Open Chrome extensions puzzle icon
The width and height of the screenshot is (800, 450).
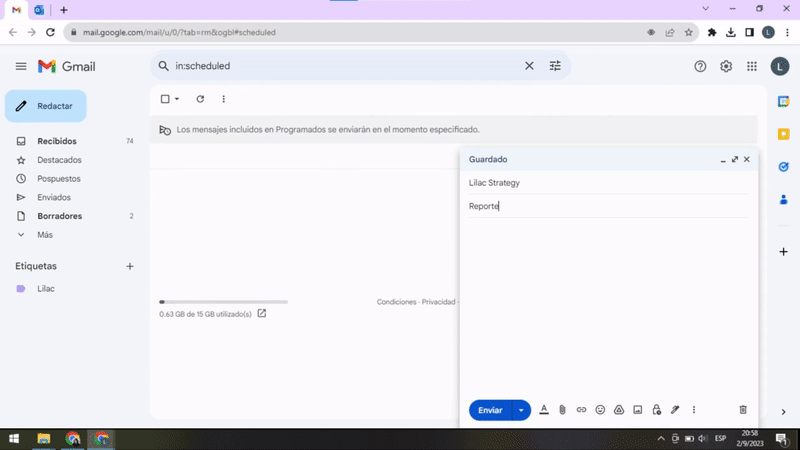(x=712, y=32)
